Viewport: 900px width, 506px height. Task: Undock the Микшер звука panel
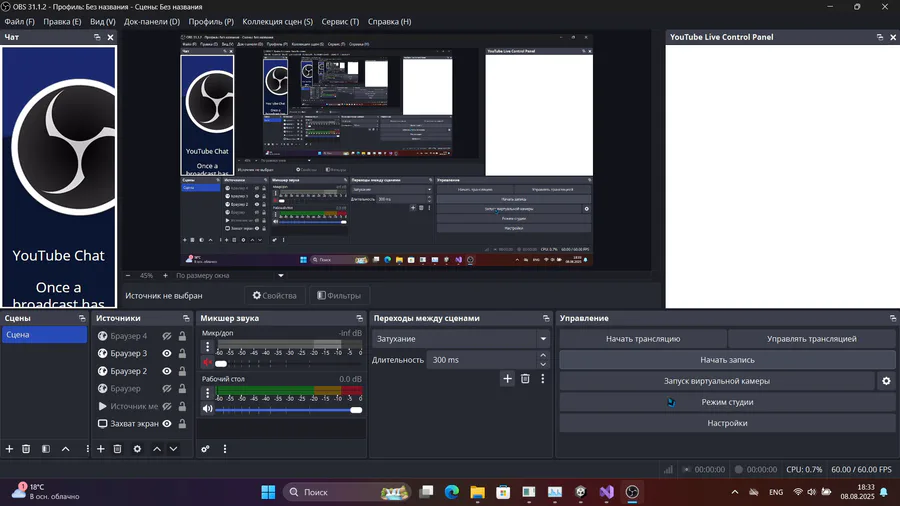coord(359,318)
